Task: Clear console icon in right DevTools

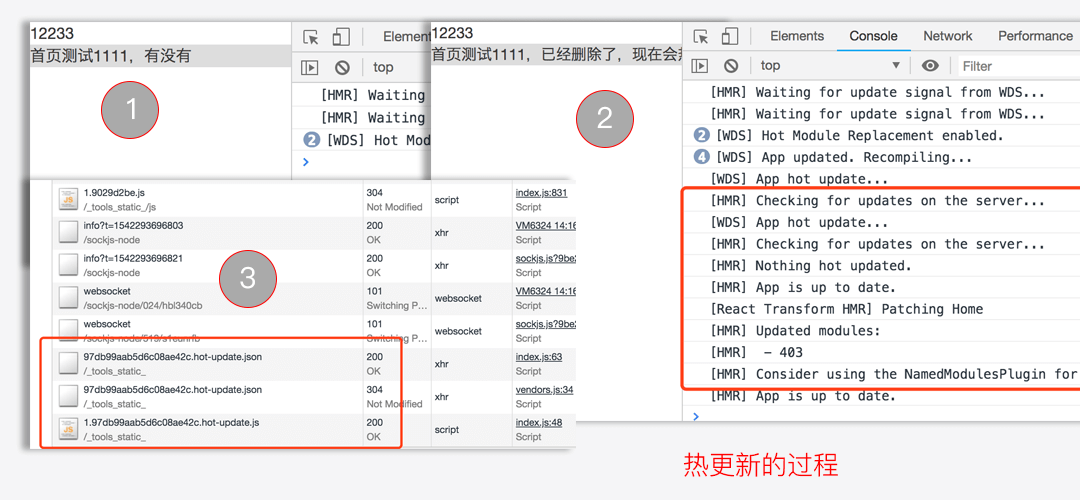Action: click(731, 66)
